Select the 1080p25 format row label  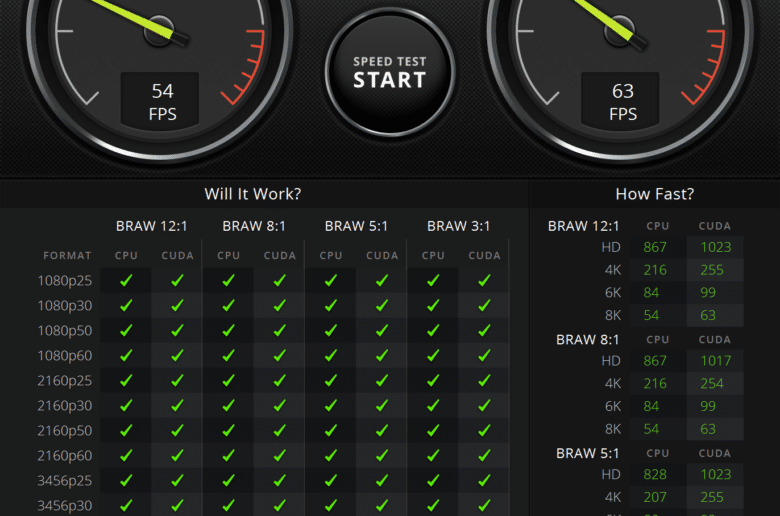pyautogui.click(x=65, y=281)
